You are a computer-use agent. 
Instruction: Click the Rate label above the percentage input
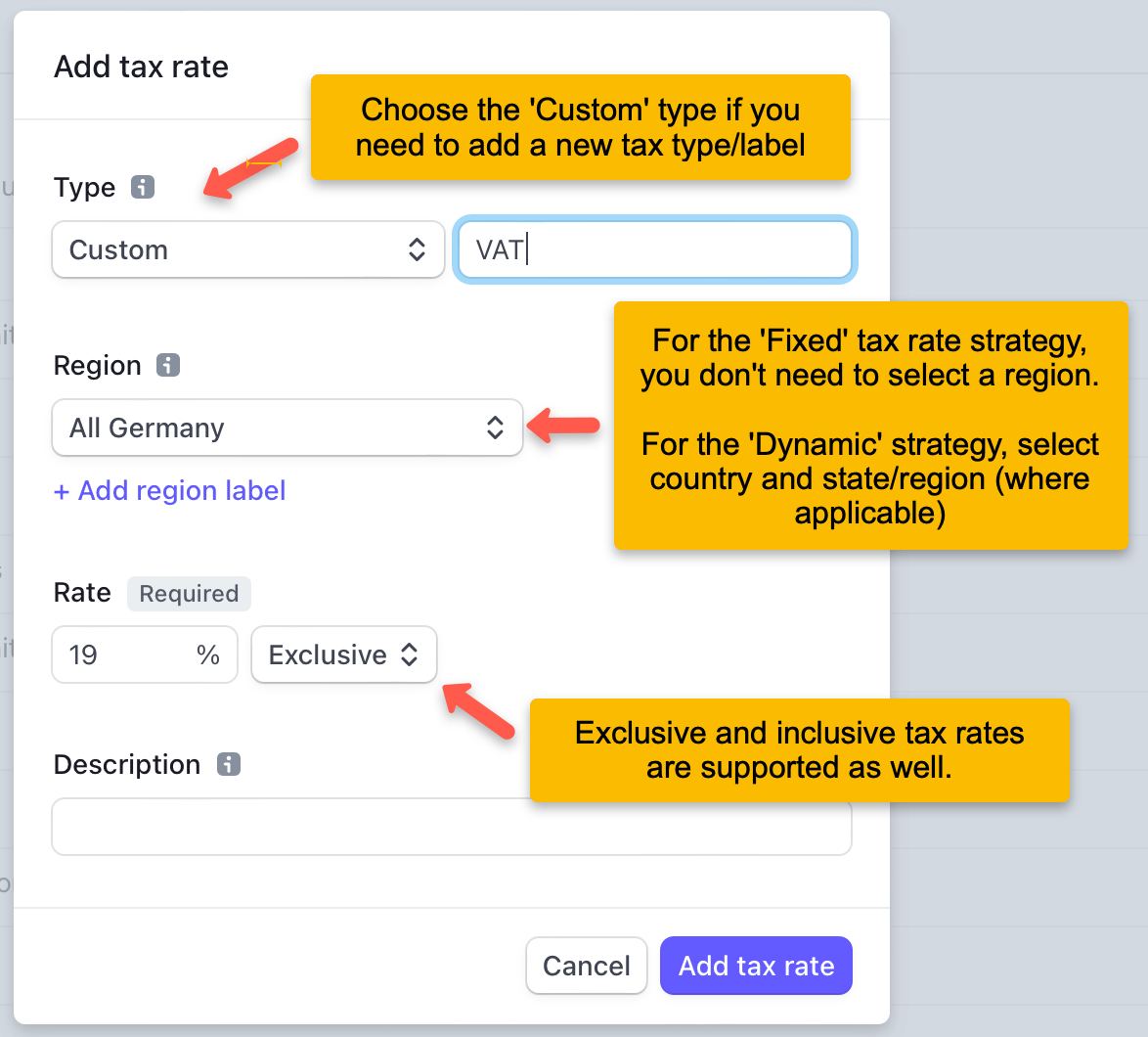(82, 592)
